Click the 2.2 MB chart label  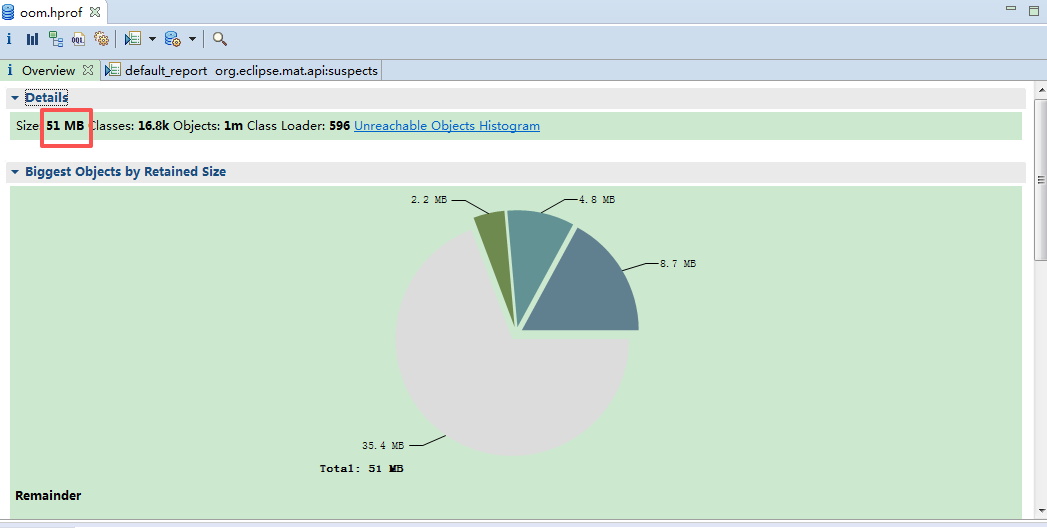(429, 200)
